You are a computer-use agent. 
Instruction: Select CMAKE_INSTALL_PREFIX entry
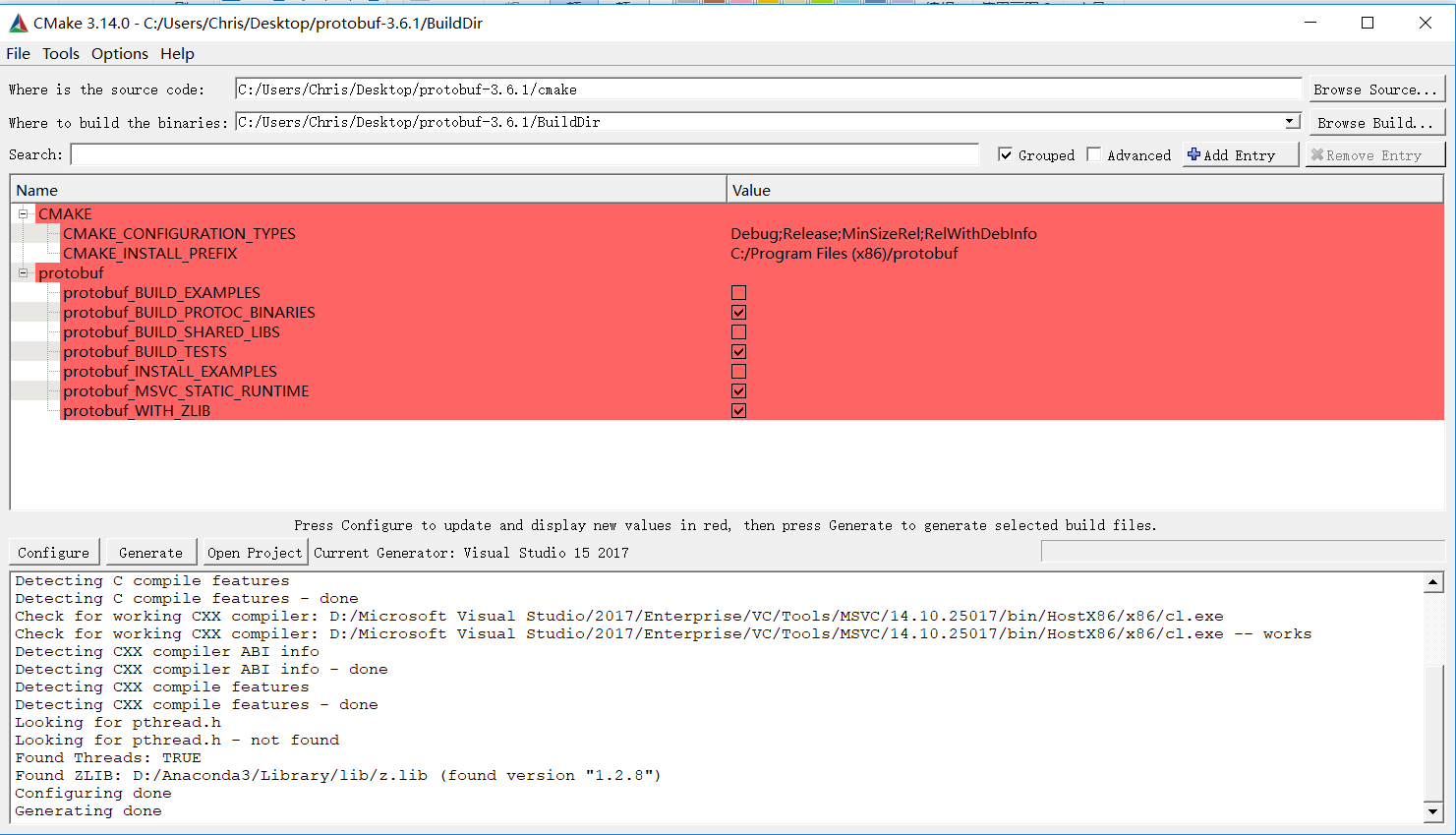149,253
